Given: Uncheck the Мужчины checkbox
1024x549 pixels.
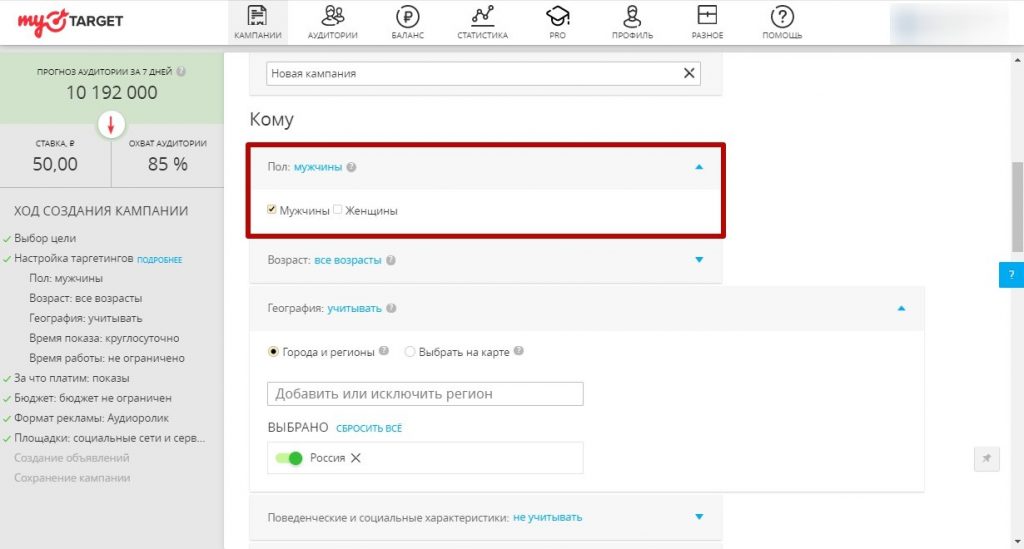Looking at the screenshot, I should tap(272, 210).
